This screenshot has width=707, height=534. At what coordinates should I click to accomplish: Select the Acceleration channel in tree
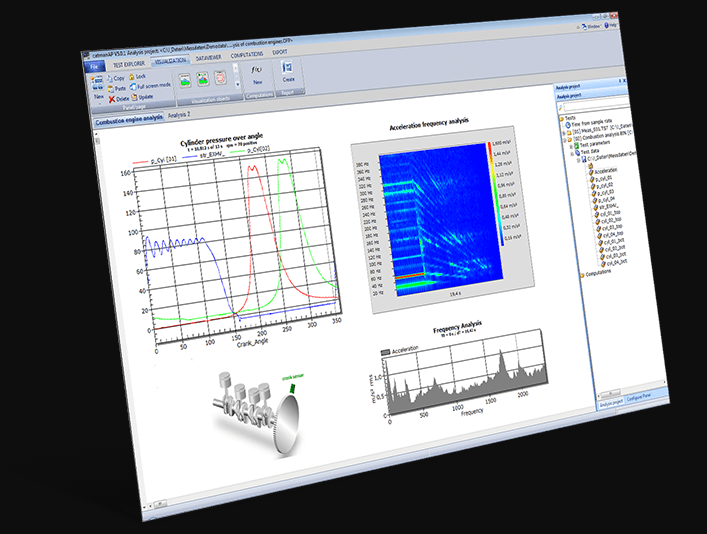point(605,171)
